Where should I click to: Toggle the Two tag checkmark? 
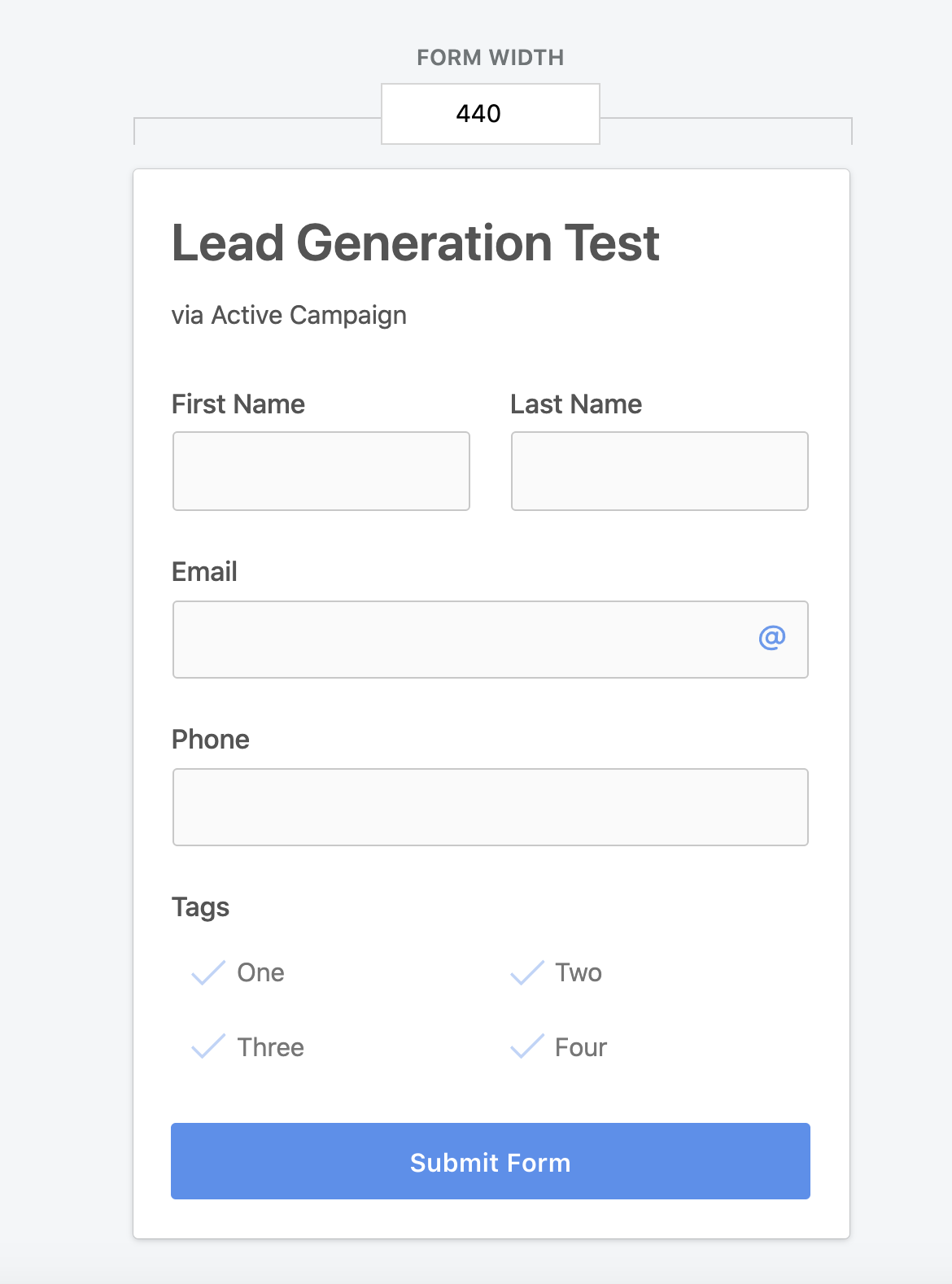[x=527, y=972]
